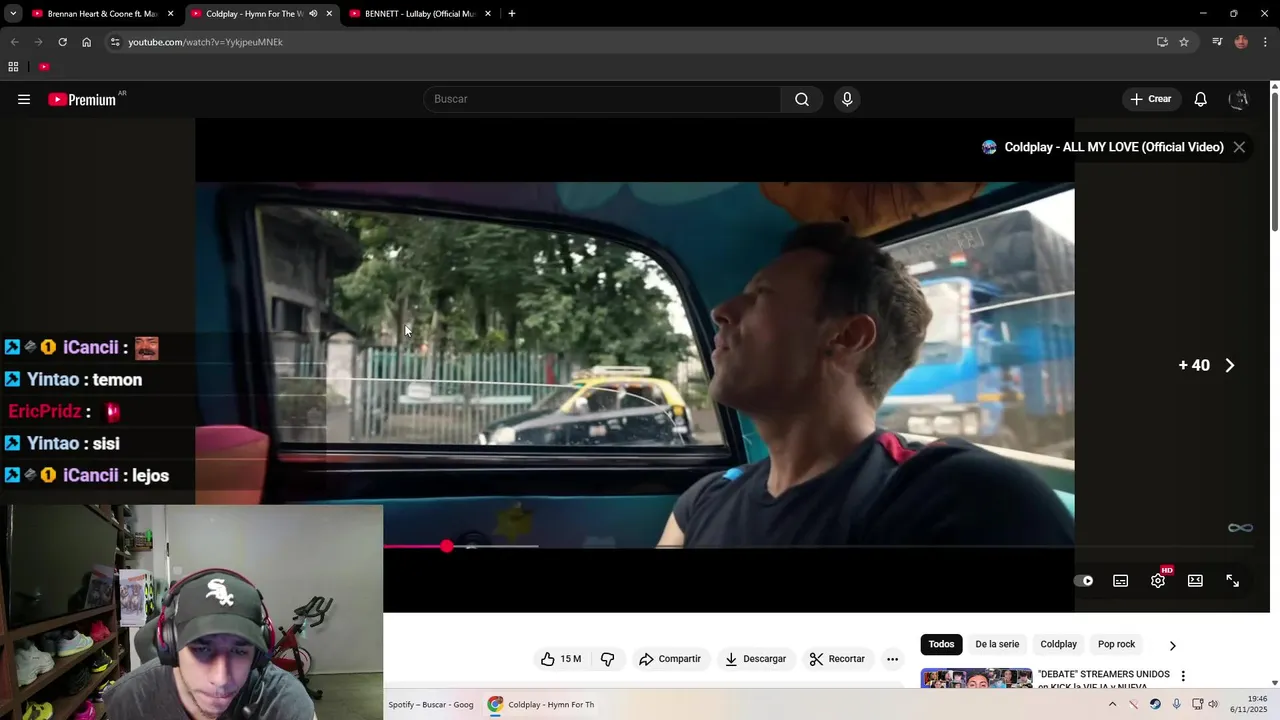Select the De la serie filter chip
This screenshot has height=720, width=1280.
pyautogui.click(x=997, y=644)
